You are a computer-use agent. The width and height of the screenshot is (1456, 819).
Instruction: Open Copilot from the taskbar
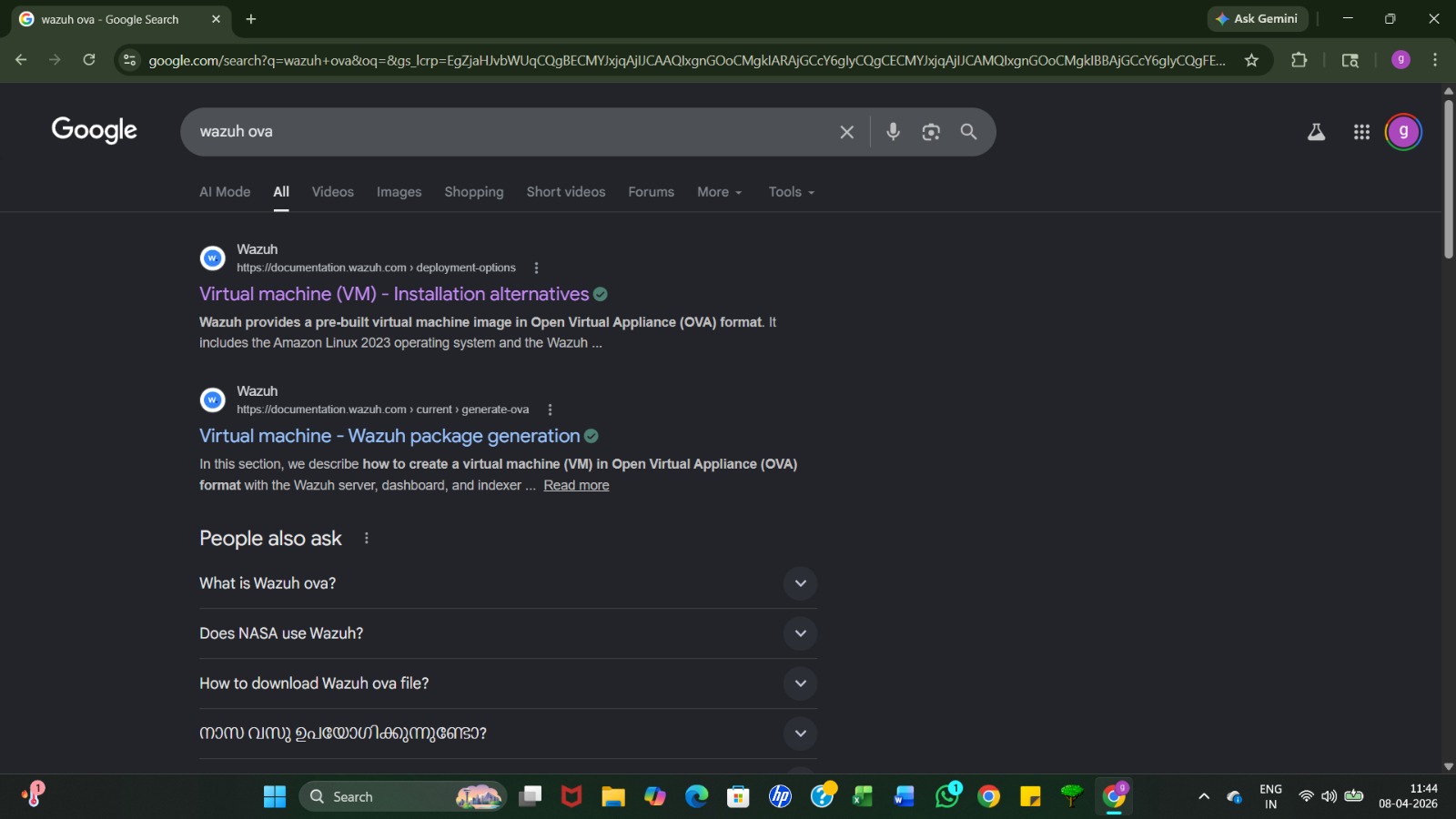coord(655,797)
